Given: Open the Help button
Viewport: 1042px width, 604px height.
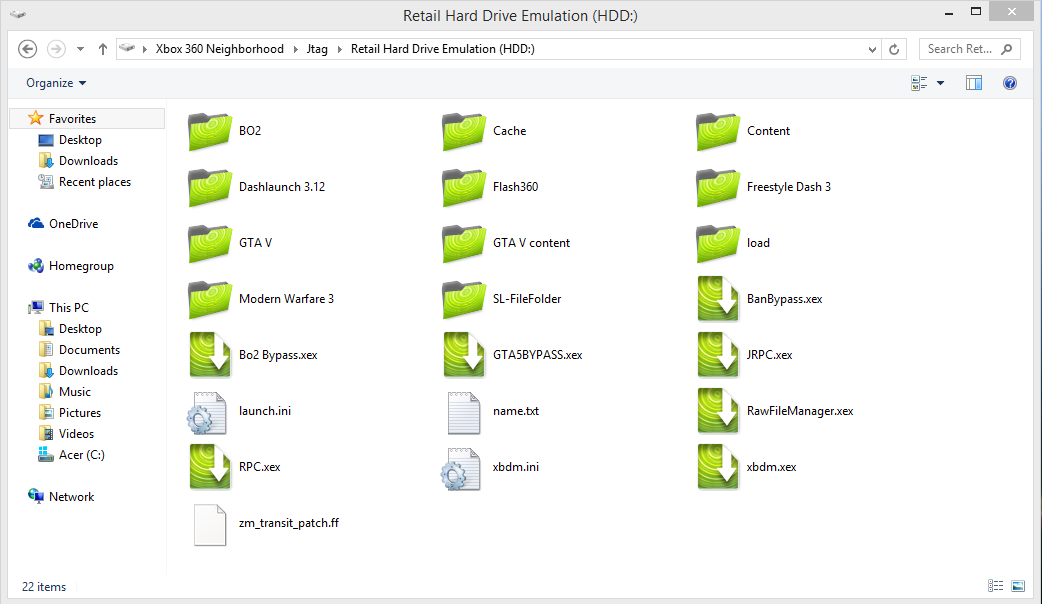Looking at the screenshot, I should 1009,83.
